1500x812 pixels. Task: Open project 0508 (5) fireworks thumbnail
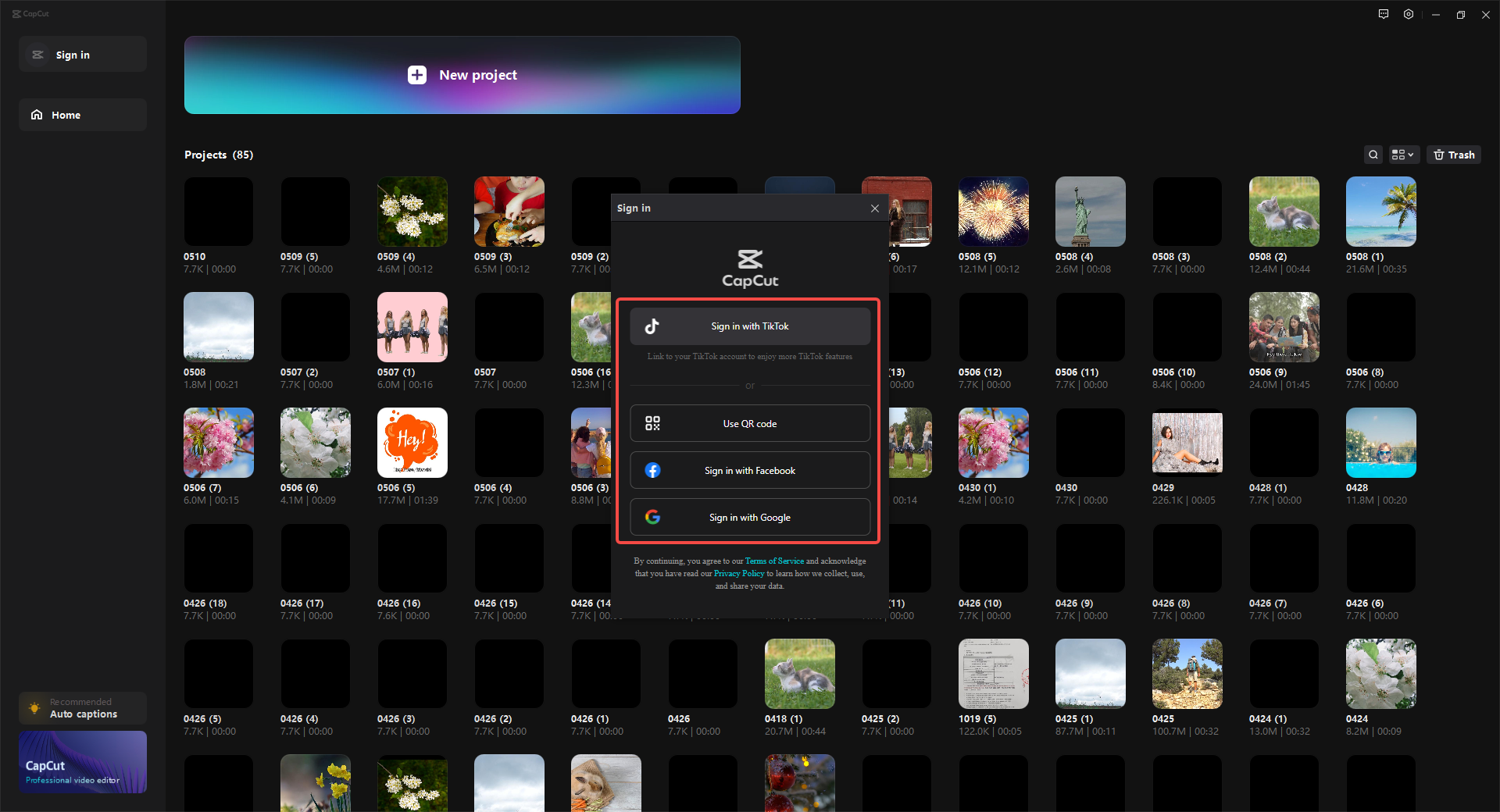coord(994,212)
